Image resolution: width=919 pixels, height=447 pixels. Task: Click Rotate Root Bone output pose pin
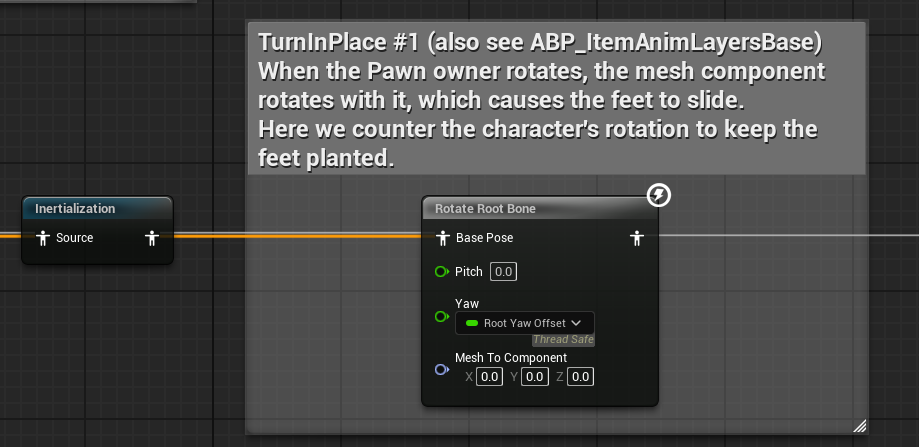pos(637,238)
